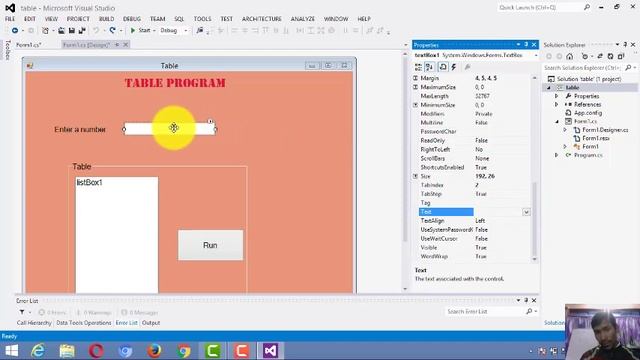Click the Save toolbar icon
The height and width of the screenshot is (360, 640).
(71, 31)
